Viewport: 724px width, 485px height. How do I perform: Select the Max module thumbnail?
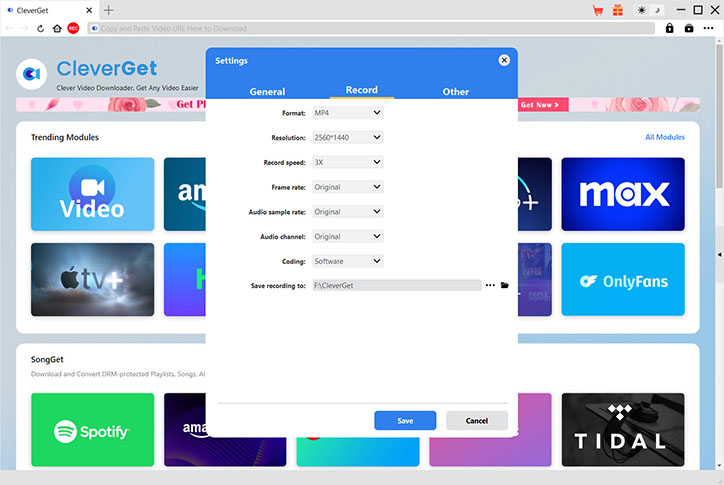[x=623, y=194]
